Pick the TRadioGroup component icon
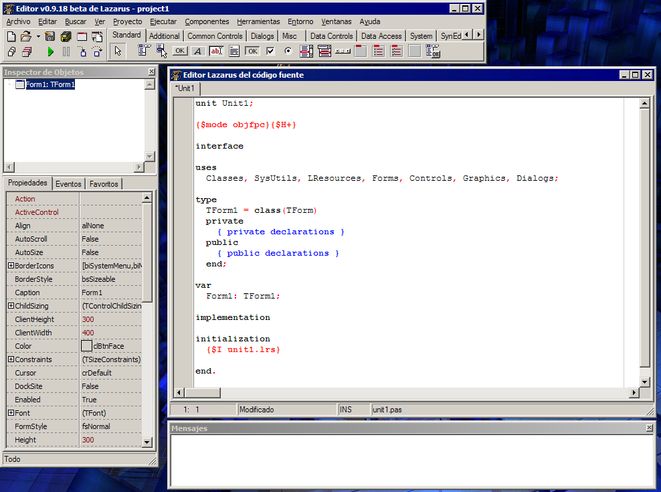Screen dimensions: 661x492 coord(379,51)
